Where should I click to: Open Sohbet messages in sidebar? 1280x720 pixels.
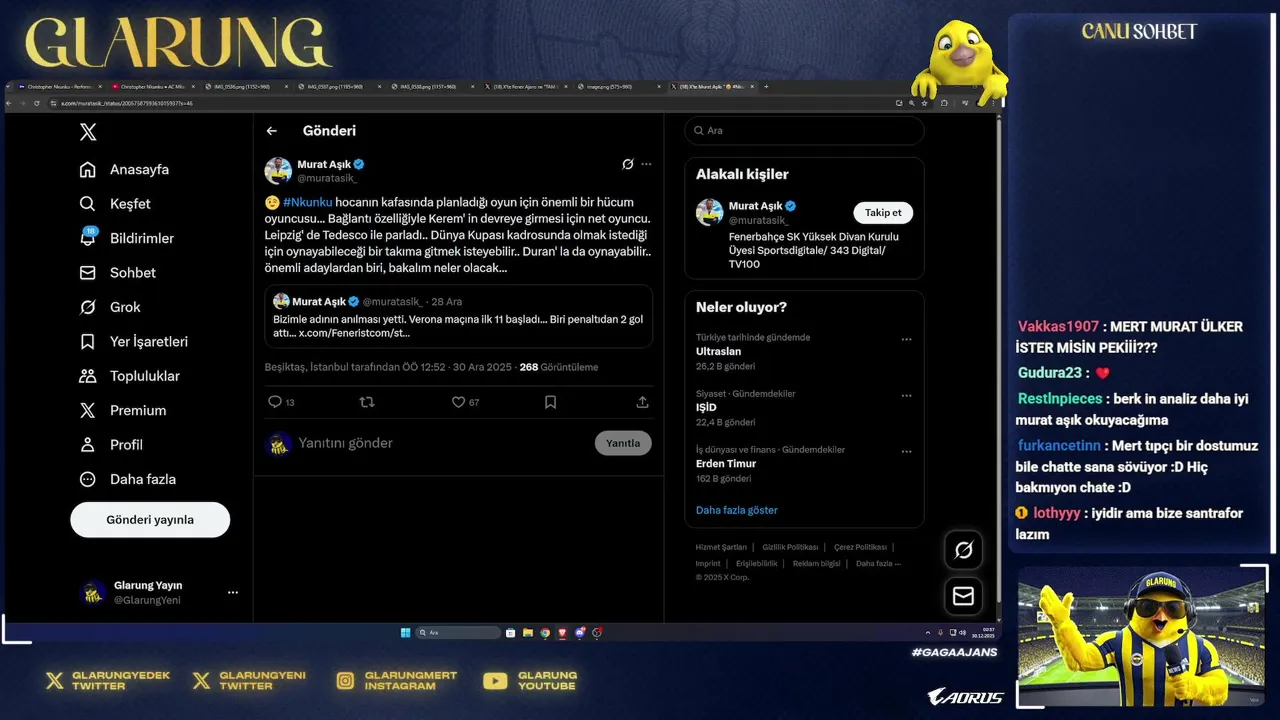point(118,273)
